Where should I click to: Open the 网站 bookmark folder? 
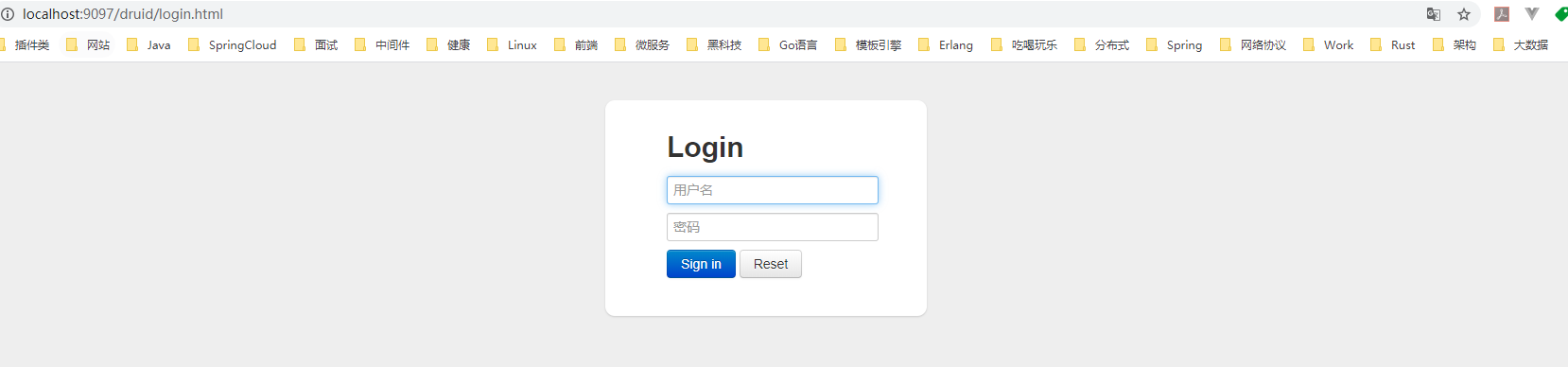click(x=88, y=44)
